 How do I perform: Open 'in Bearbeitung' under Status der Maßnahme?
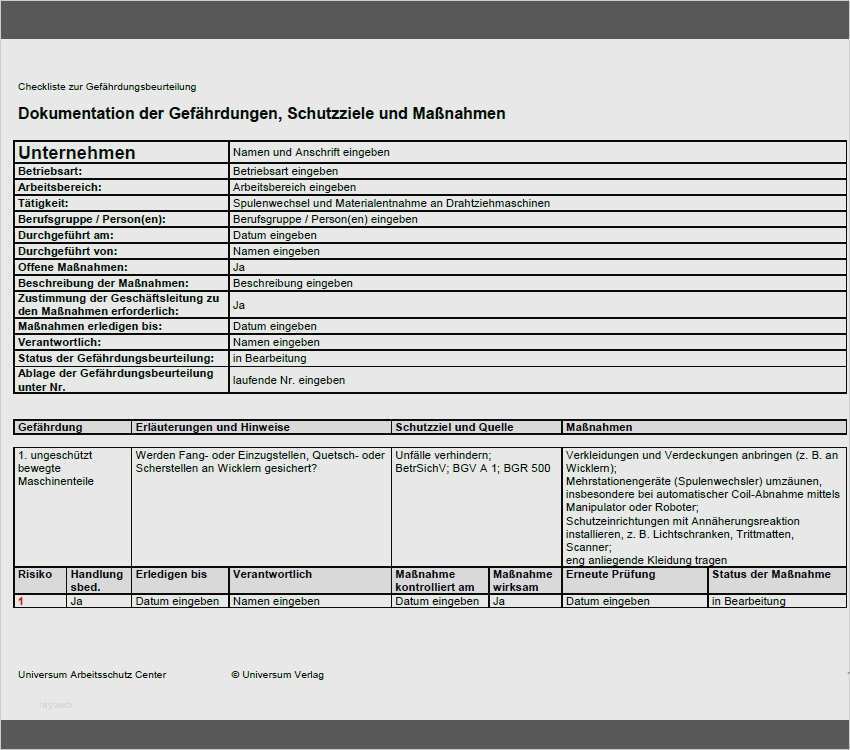777,601
